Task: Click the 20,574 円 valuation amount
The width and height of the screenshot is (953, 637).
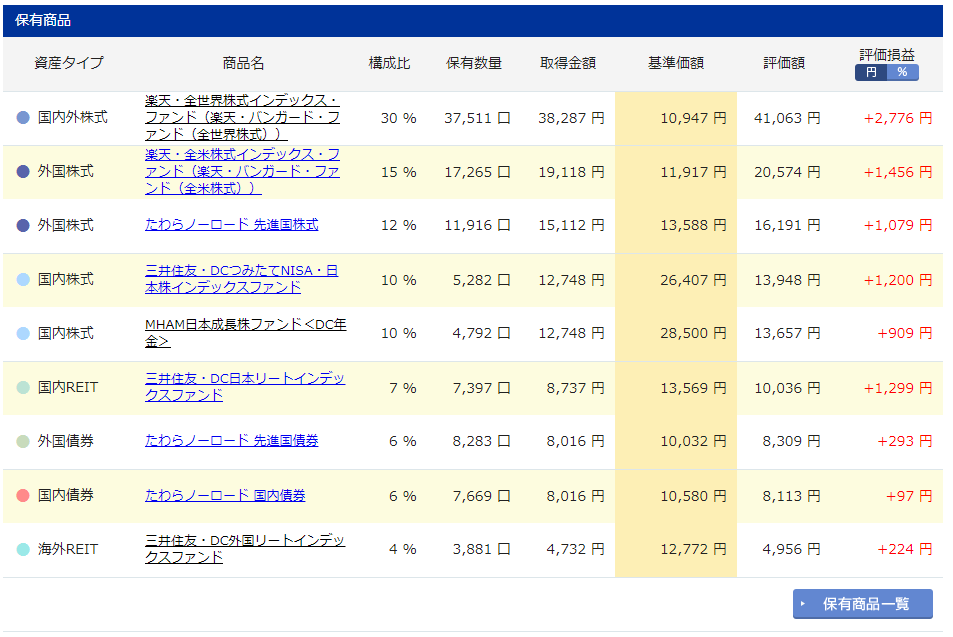Action: coord(788,172)
